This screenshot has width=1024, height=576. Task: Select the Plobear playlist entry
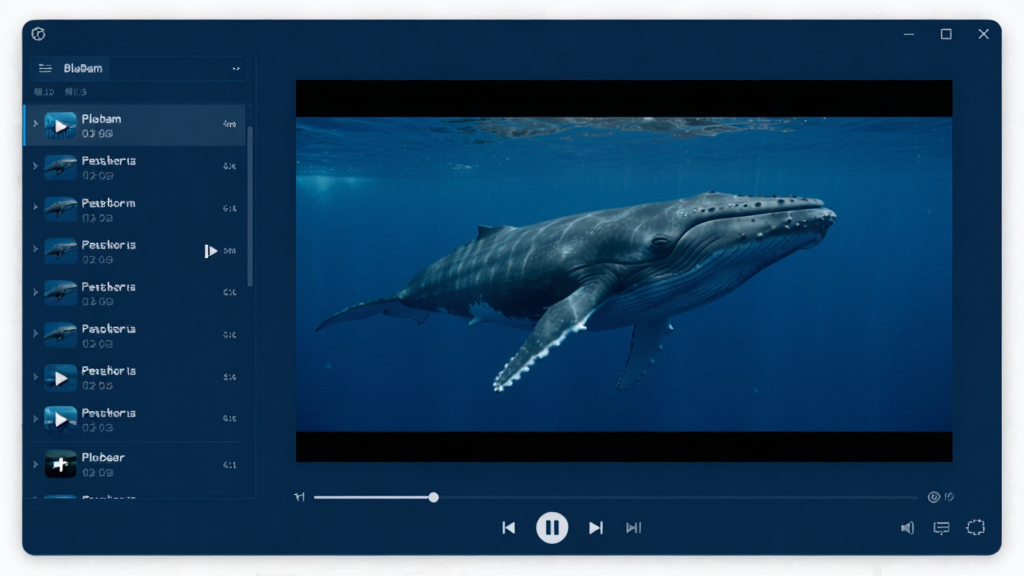pos(135,464)
